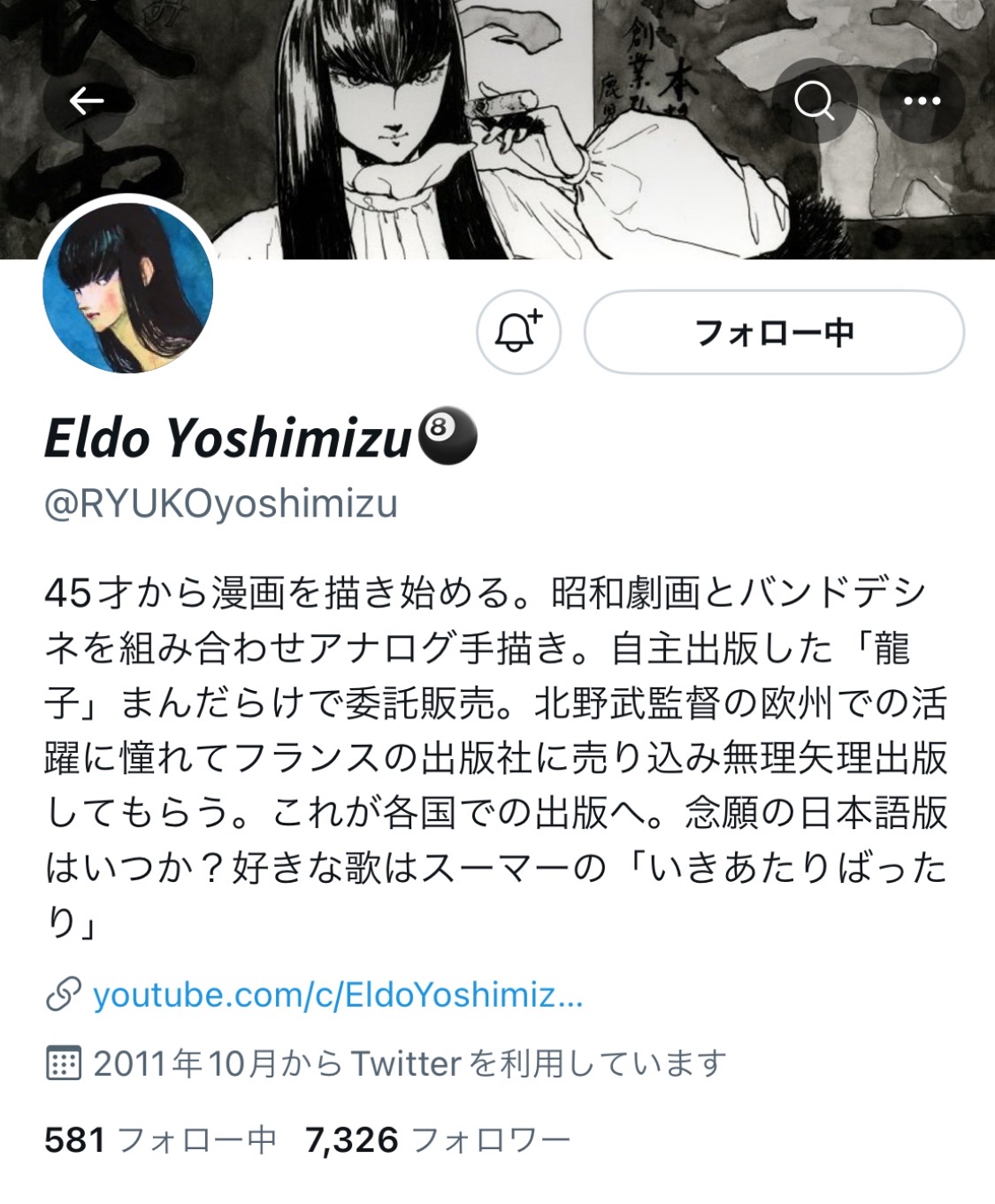Open the three-dot more options menu
Image resolution: width=995 pixels, height=1204 pixels.
click(x=922, y=101)
